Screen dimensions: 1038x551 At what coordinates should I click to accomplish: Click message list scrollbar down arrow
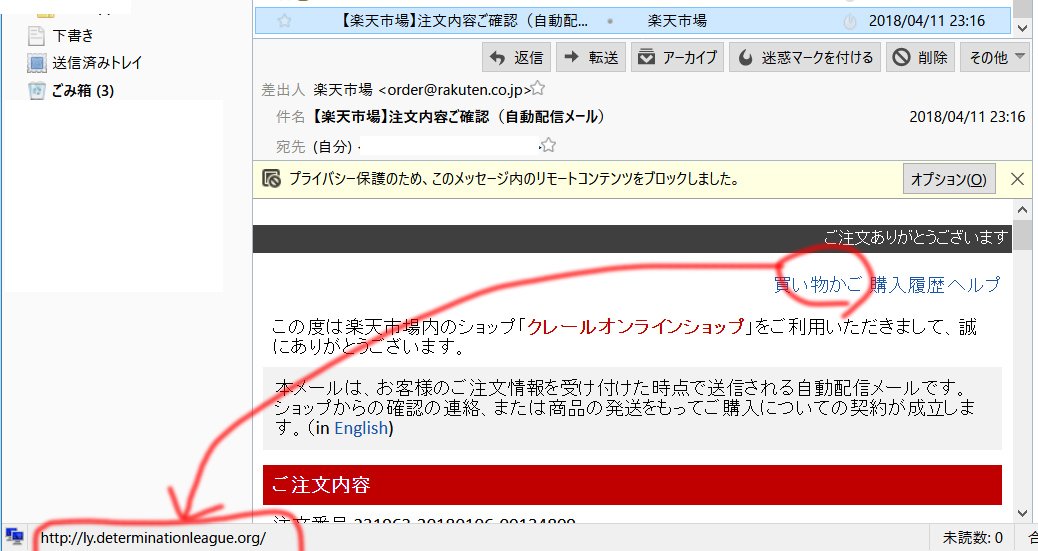click(x=1022, y=28)
